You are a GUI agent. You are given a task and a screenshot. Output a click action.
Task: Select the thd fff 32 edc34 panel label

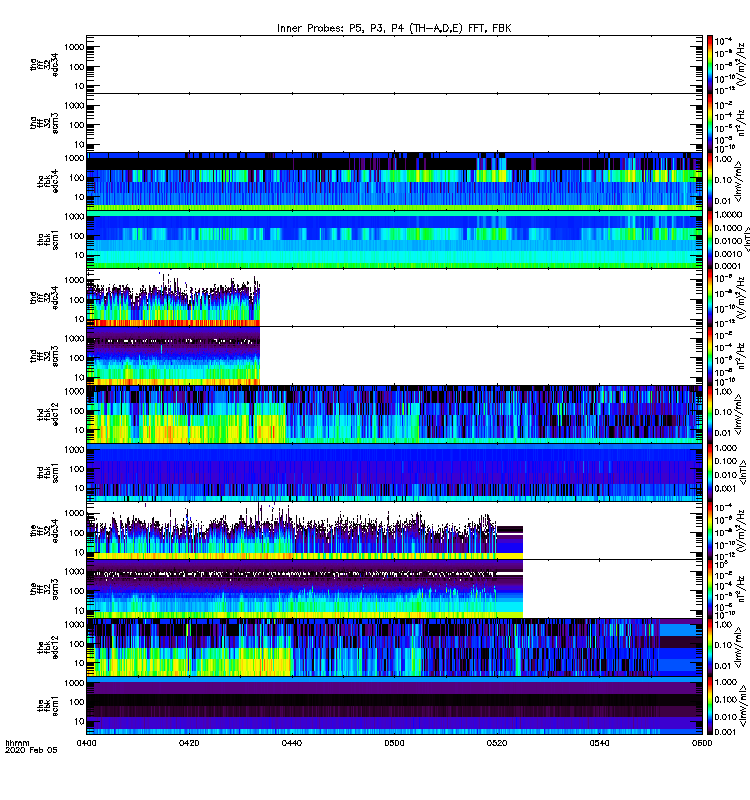click(44, 297)
